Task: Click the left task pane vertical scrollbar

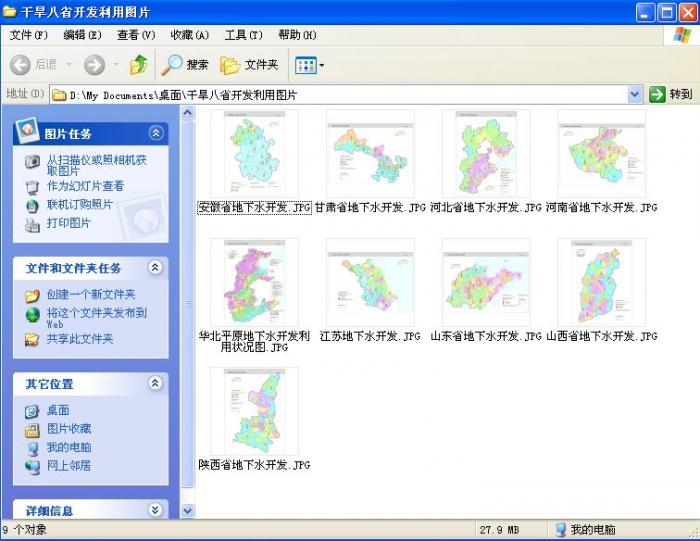Action: 187,300
